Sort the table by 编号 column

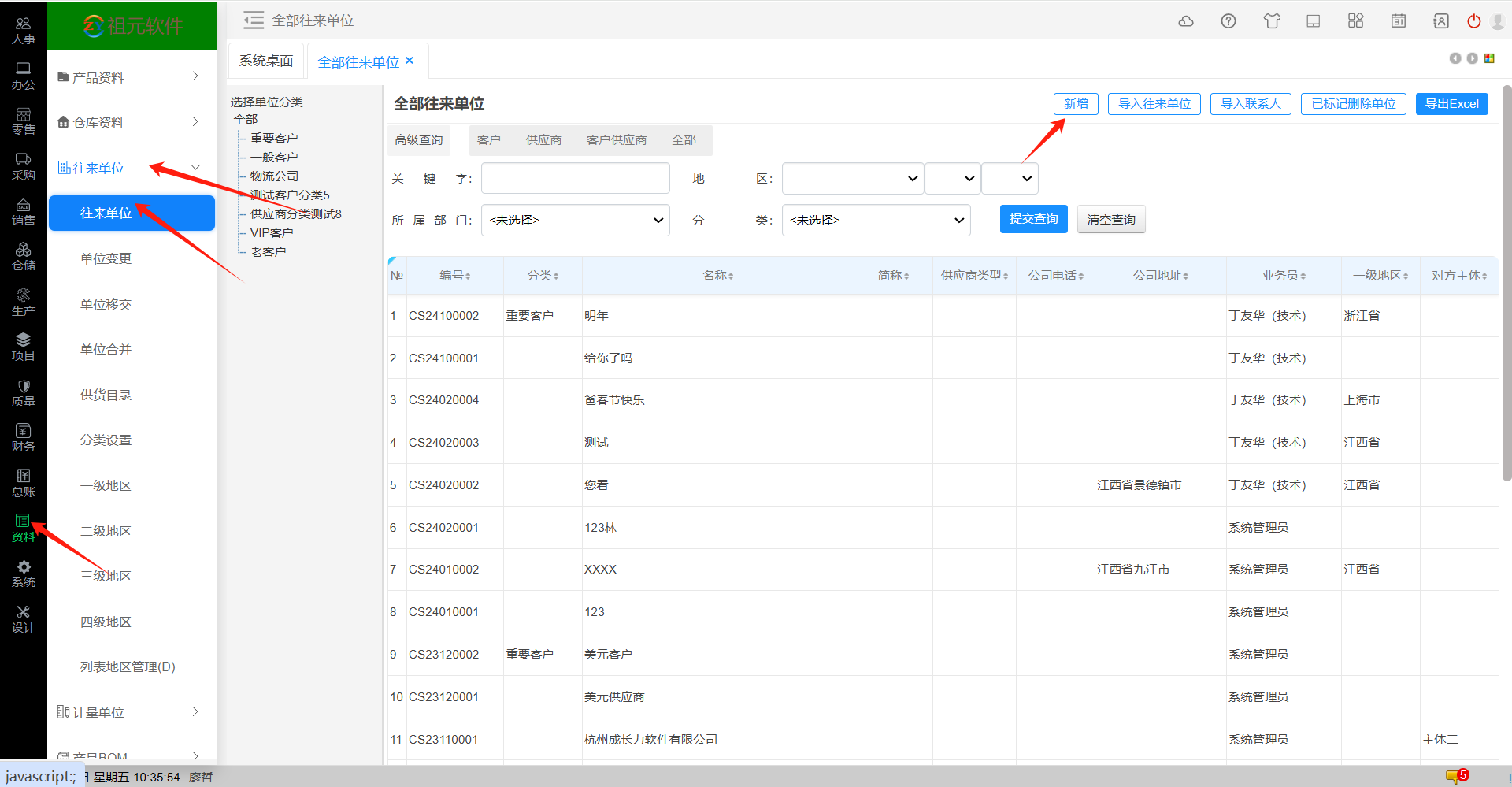(455, 276)
